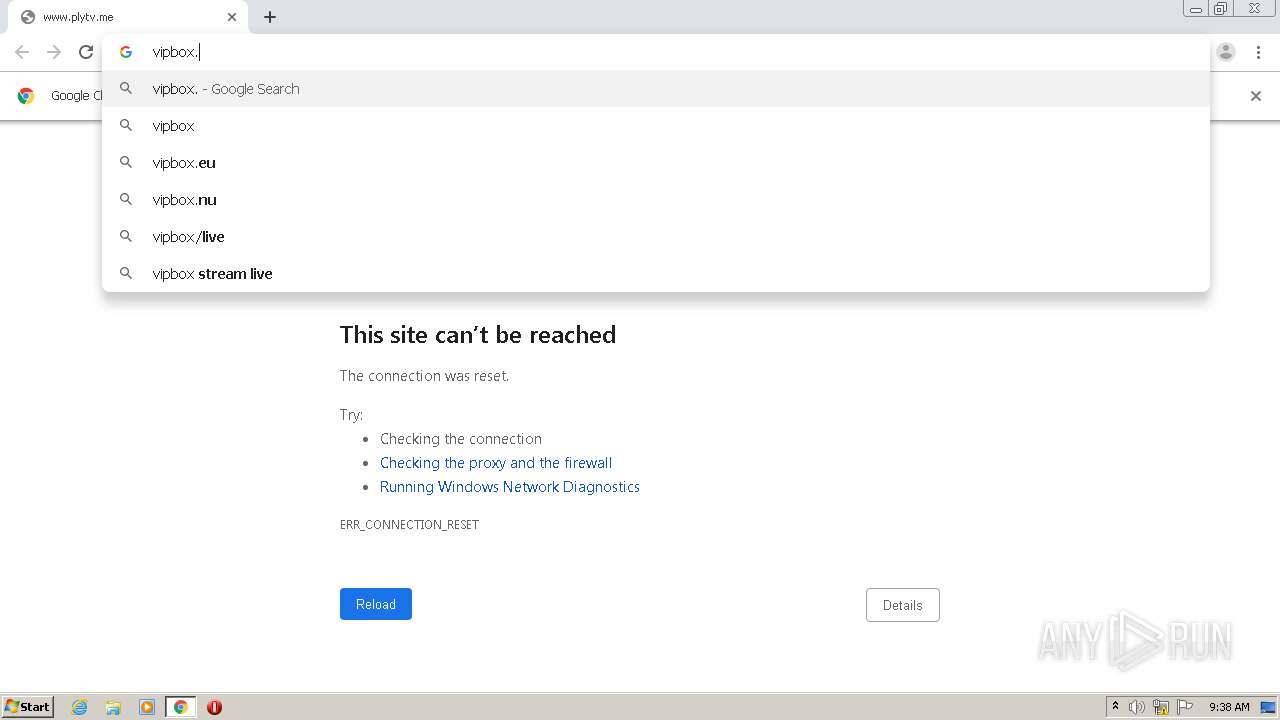Click 'Checking the connection' bullet text
The height and width of the screenshot is (720, 1280).
461,439
